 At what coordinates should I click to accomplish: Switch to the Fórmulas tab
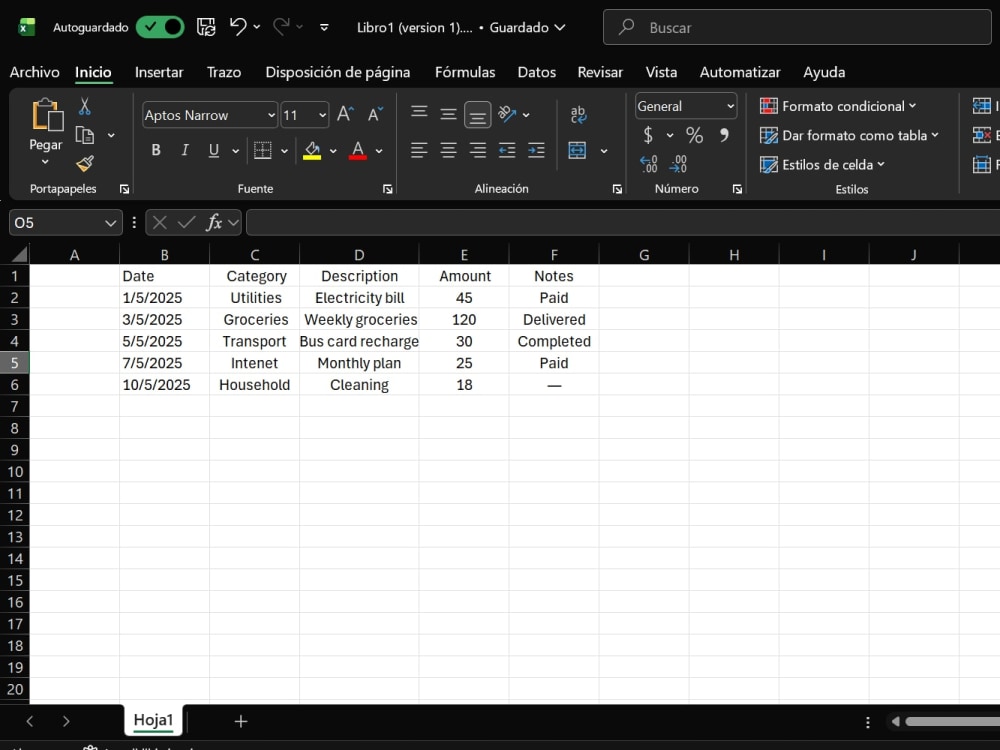pos(465,72)
